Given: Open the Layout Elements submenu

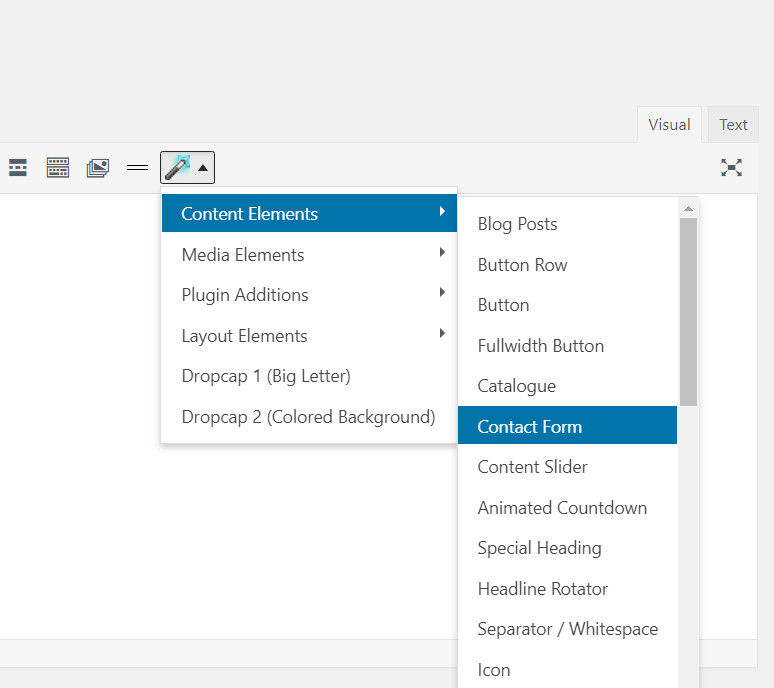Looking at the screenshot, I should tap(310, 336).
